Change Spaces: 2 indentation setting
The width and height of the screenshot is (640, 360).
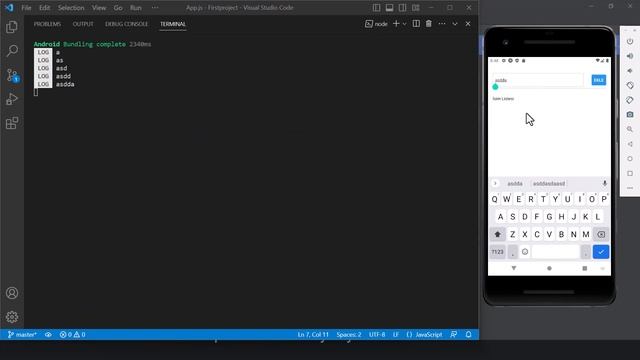(x=349, y=334)
